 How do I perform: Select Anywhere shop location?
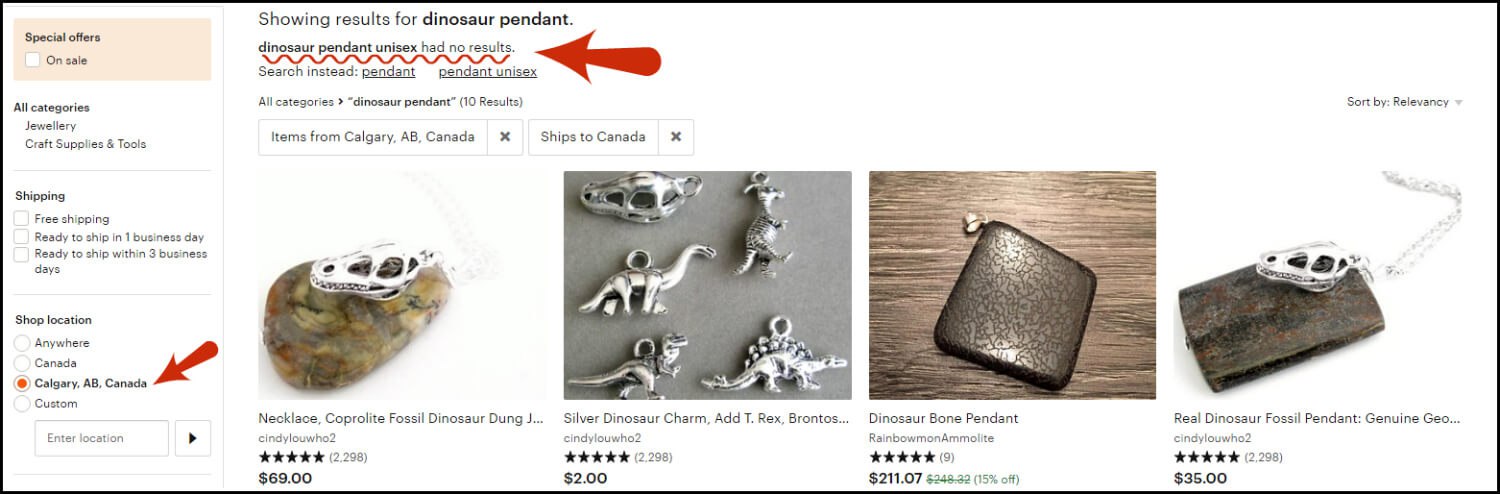[x=22, y=343]
